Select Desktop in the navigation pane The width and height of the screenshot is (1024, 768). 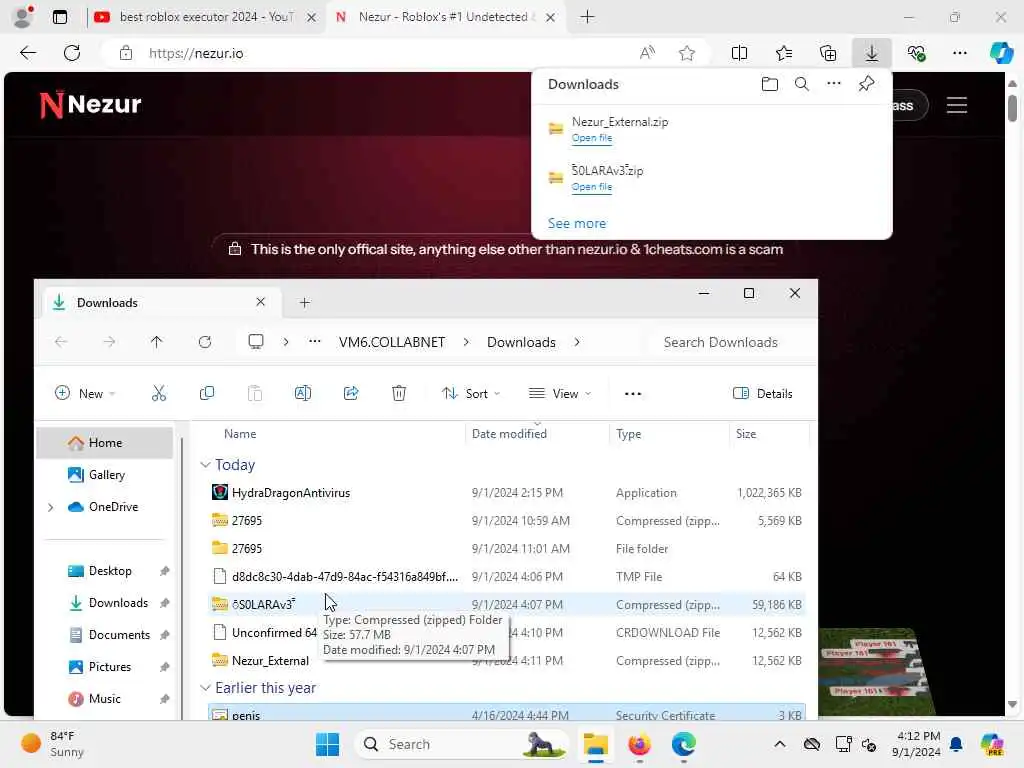pyautogui.click(x=110, y=571)
